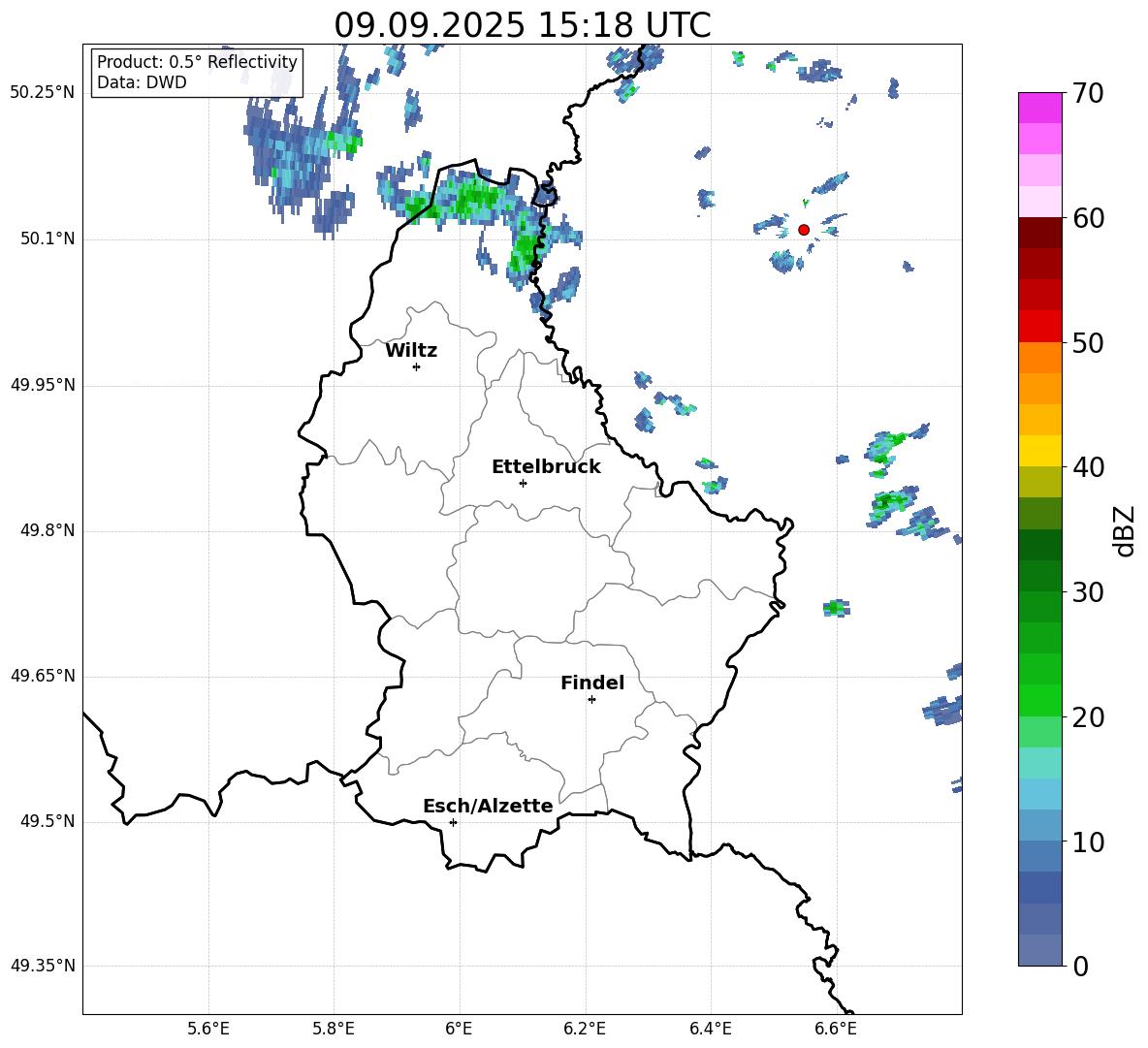
Task: Click the magenta top colorbar segment
Action: [x=1039, y=108]
